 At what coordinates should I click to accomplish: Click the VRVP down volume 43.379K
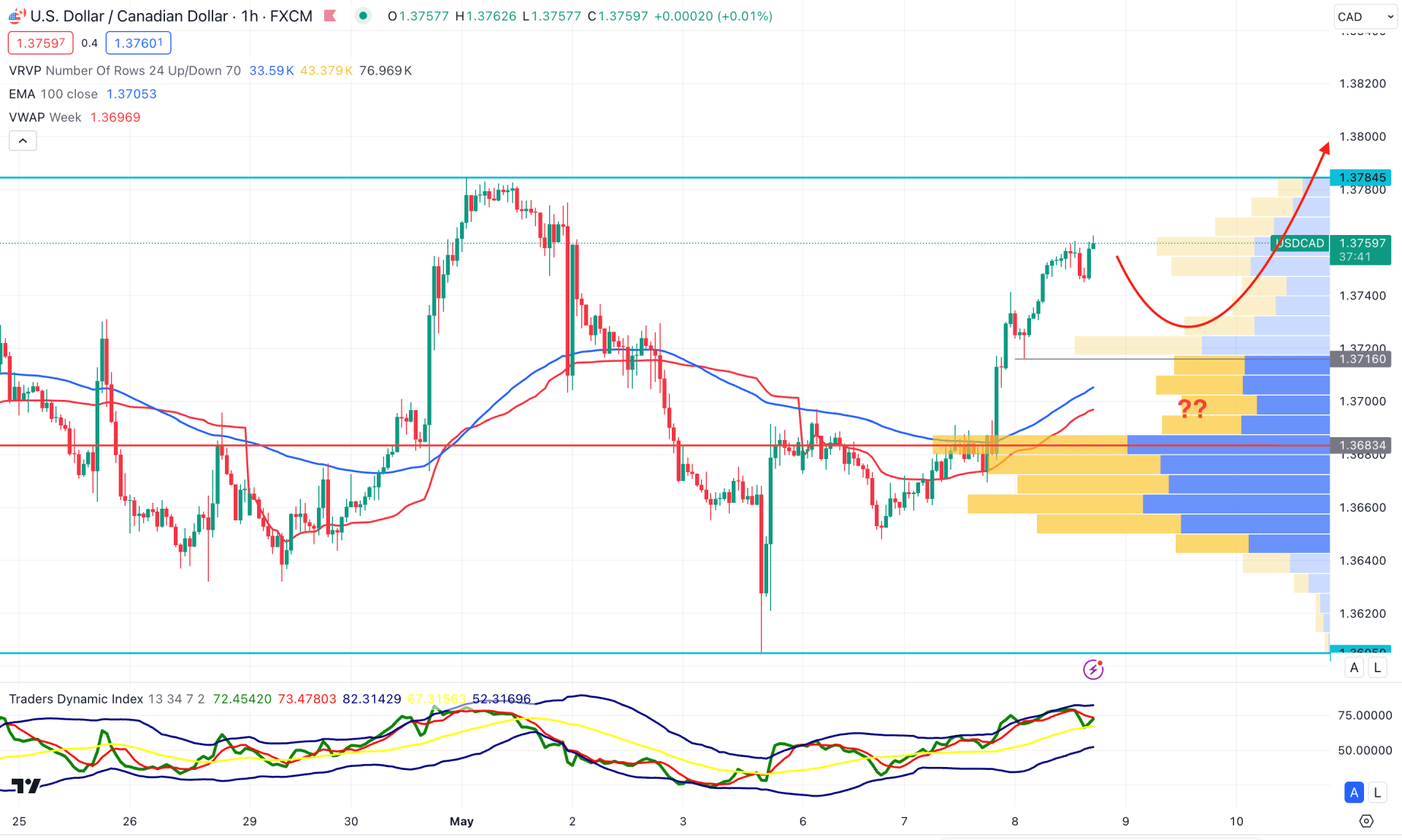tap(326, 71)
